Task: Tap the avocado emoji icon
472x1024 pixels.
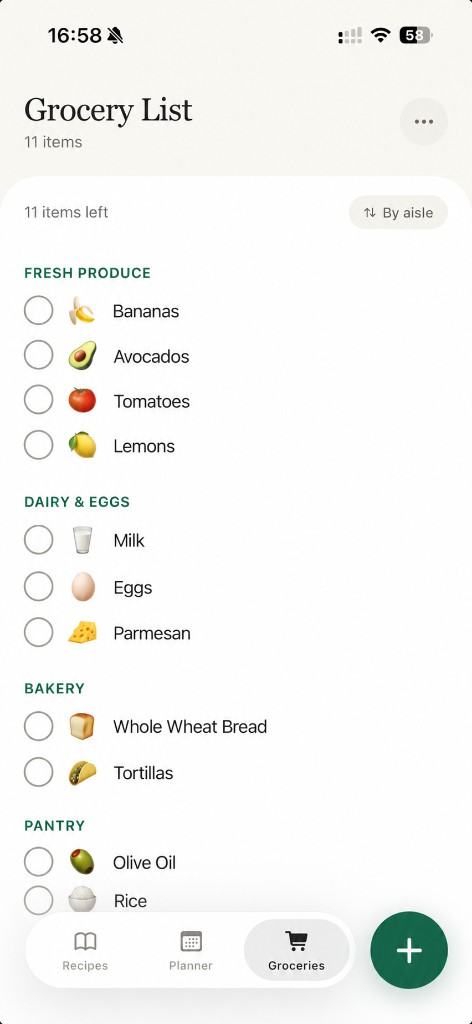Action: 82,356
